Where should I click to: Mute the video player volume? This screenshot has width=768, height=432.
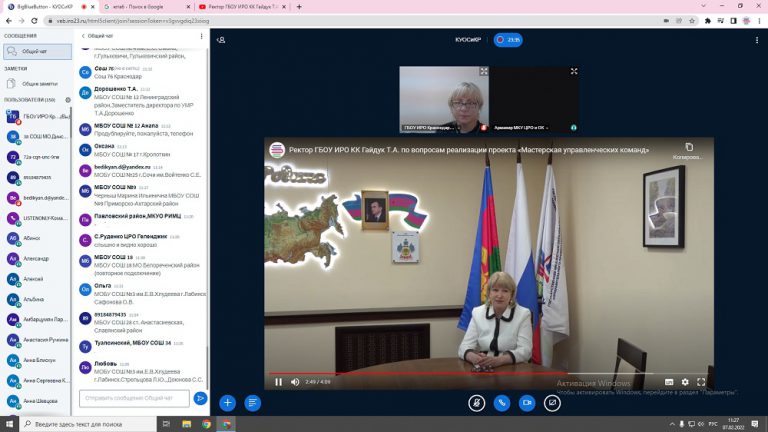point(295,382)
